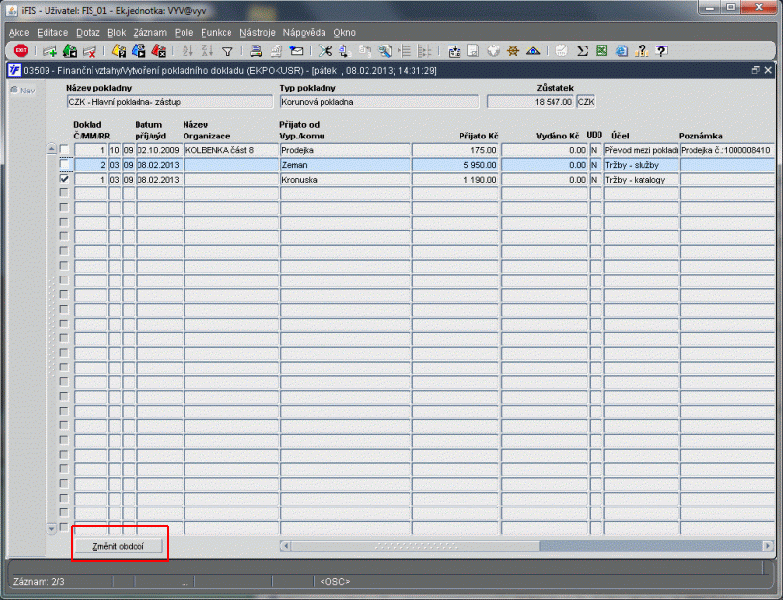783x600 pixels.
Task: Tick the checkbox for KOLBENKA část 8 row
Action: point(64,149)
